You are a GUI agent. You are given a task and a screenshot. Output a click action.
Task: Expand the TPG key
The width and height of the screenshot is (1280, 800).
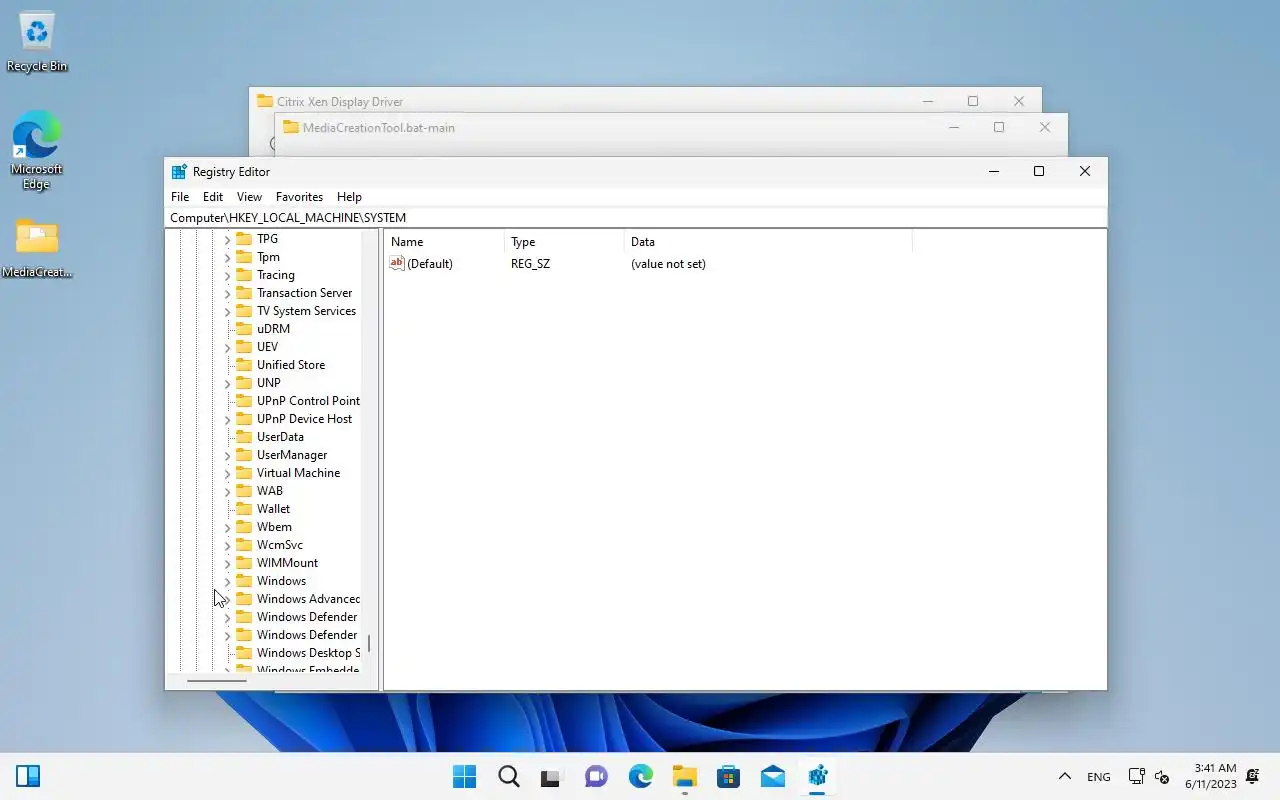(x=227, y=240)
